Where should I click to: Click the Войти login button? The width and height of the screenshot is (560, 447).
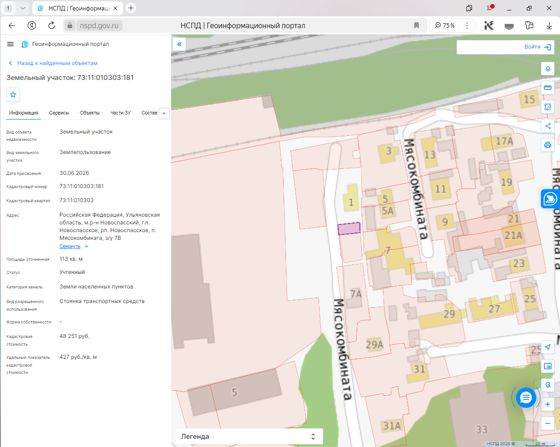pyautogui.click(x=537, y=47)
